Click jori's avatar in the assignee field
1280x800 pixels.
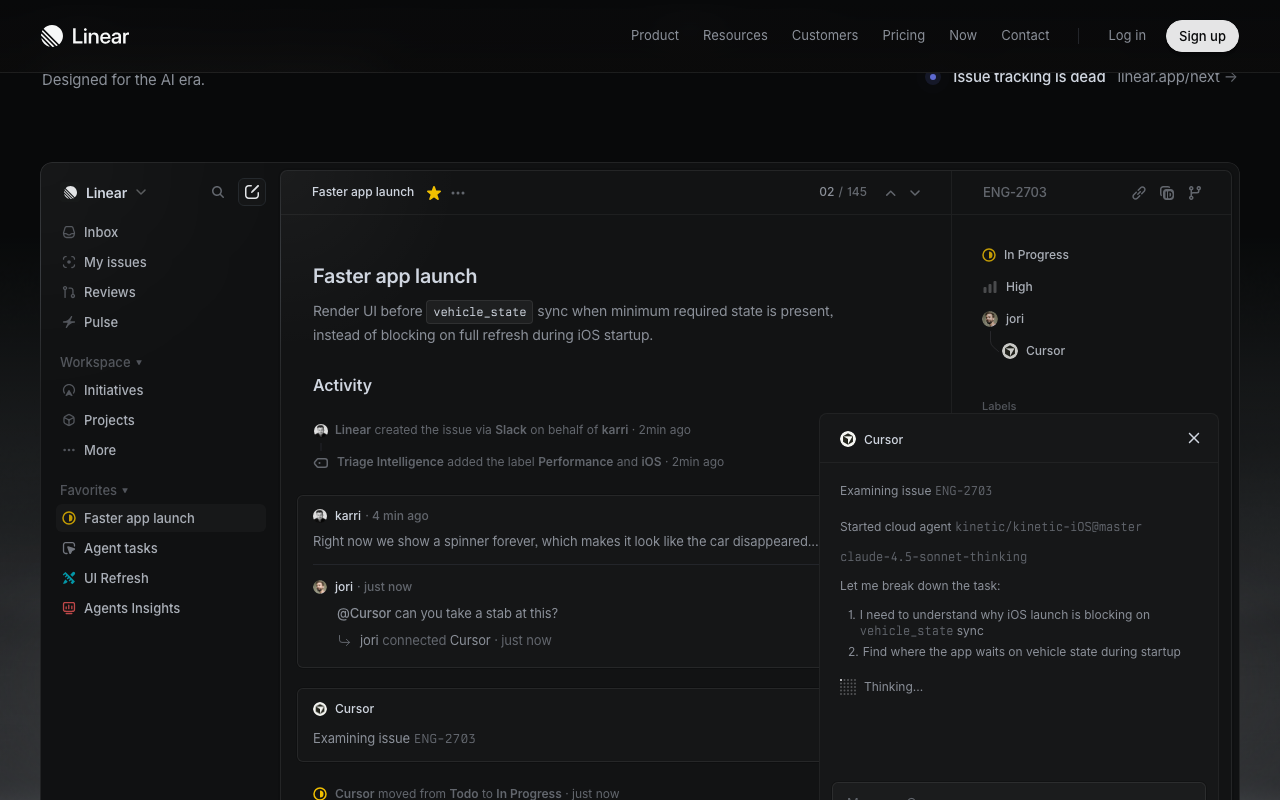tap(990, 319)
